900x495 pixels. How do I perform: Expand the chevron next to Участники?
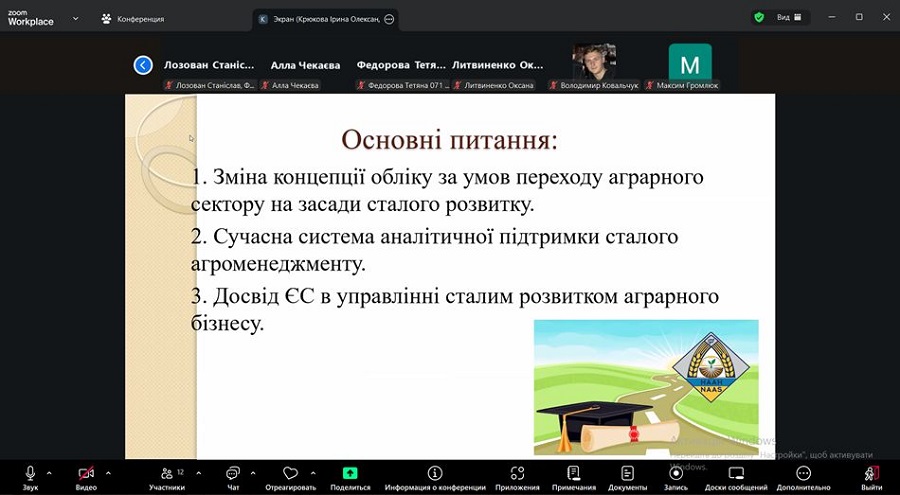[x=198, y=472]
